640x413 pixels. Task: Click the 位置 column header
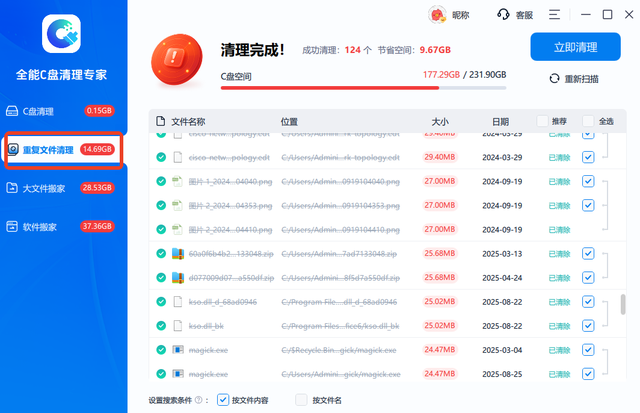[289, 122]
